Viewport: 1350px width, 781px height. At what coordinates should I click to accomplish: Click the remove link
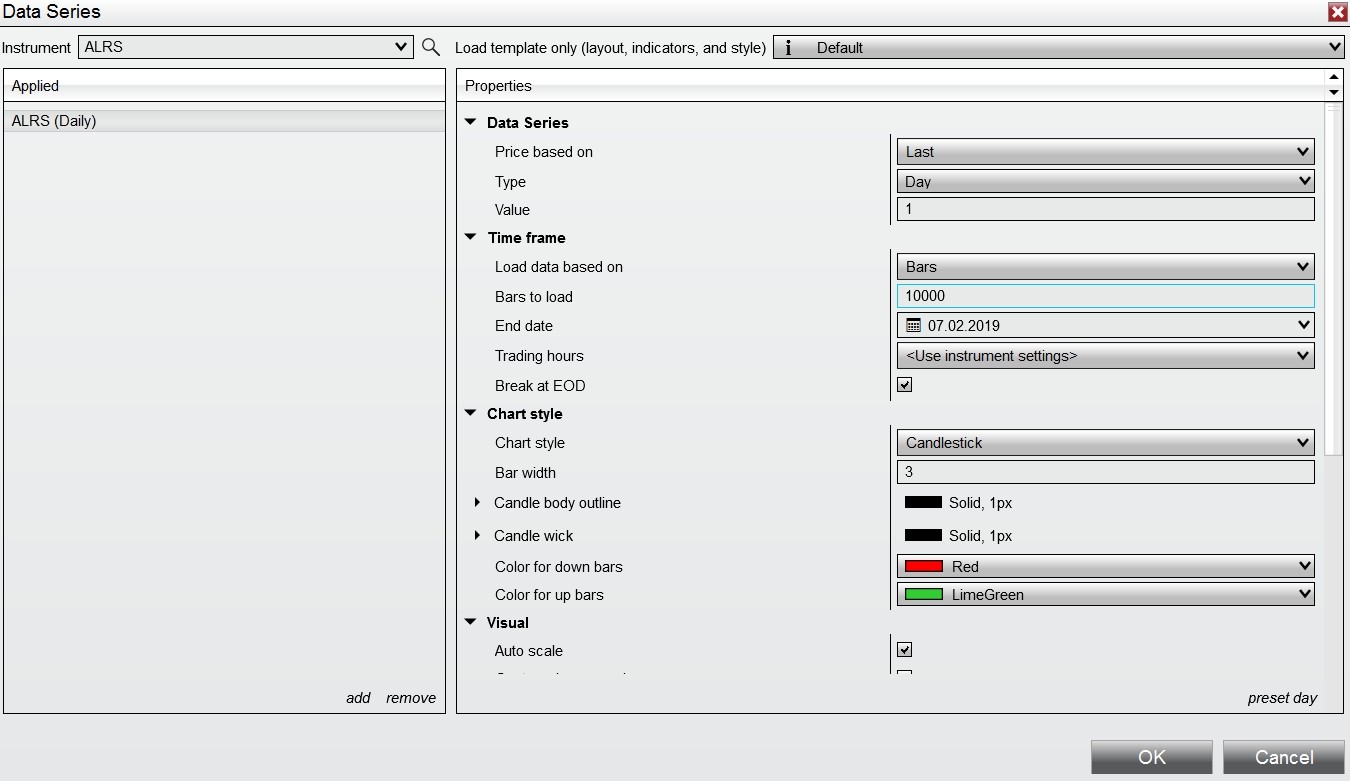(411, 698)
